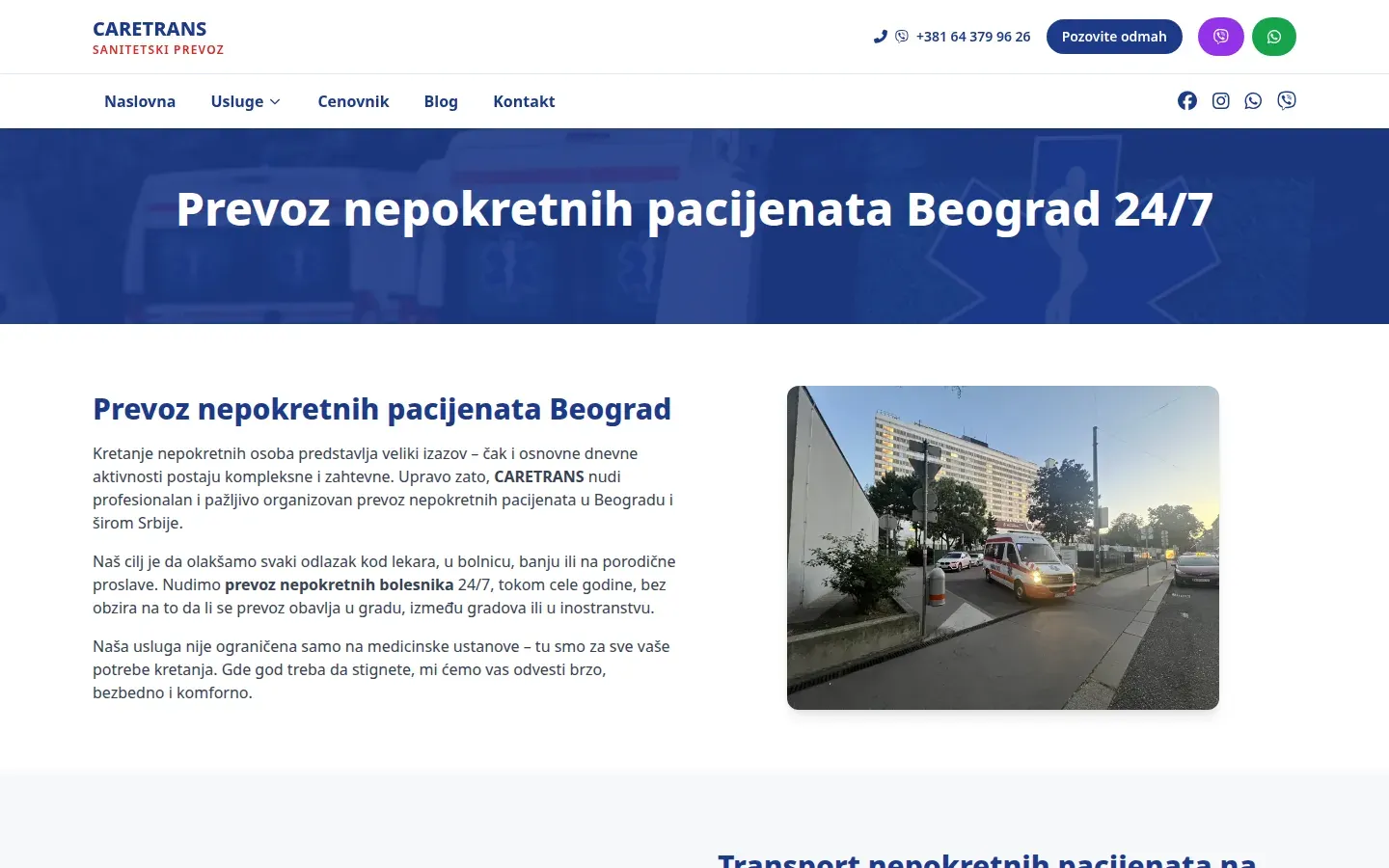Click the small Viber icon beside phone number
Image resolution: width=1389 pixels, height=868 pixels.
902,37
